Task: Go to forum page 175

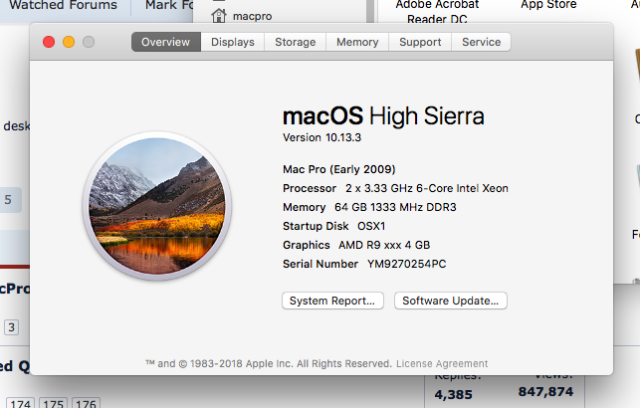Action: pyautogui.click(x=53, y=403)
